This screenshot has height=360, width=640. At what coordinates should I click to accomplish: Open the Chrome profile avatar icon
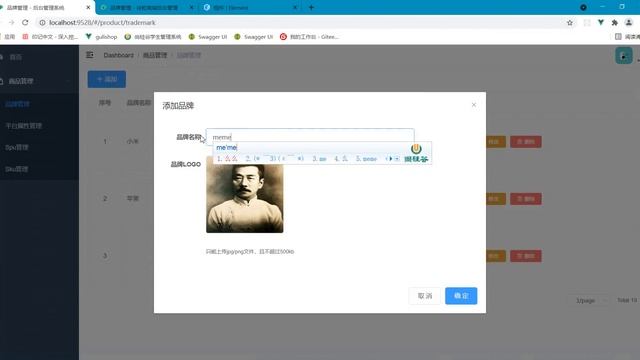point(629,23)
